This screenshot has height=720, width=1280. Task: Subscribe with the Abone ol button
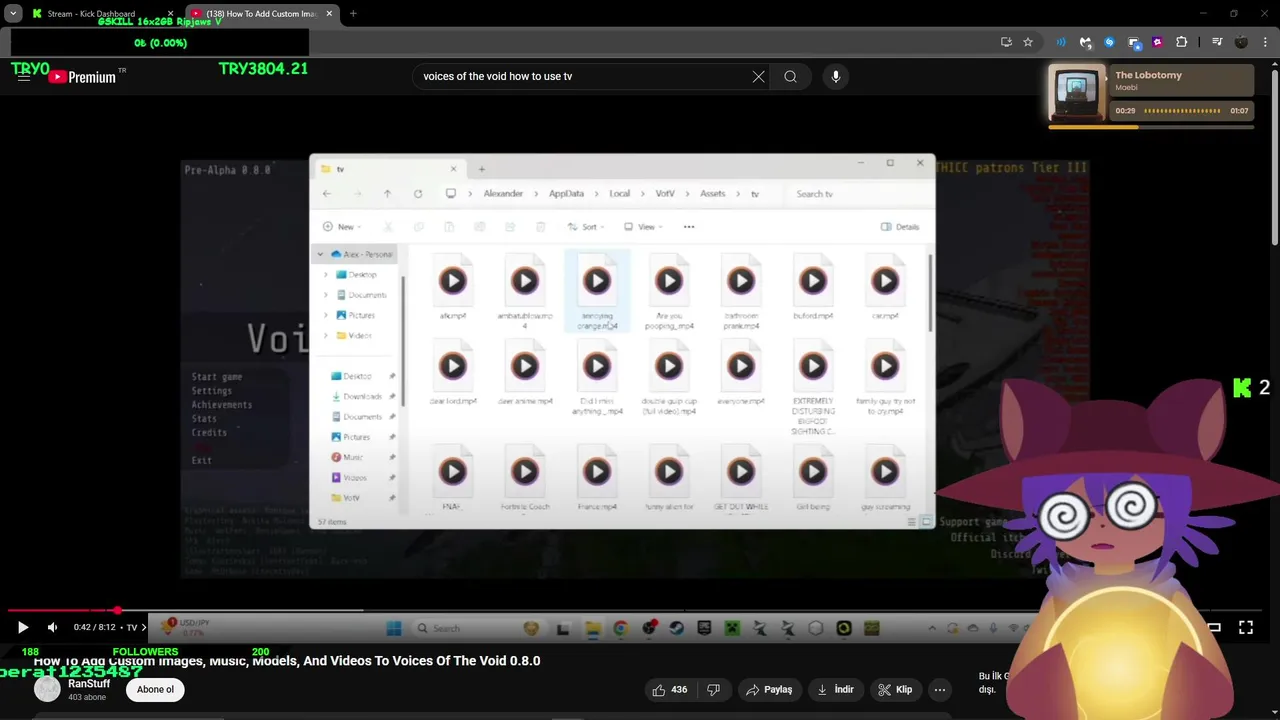click(155, 689)
